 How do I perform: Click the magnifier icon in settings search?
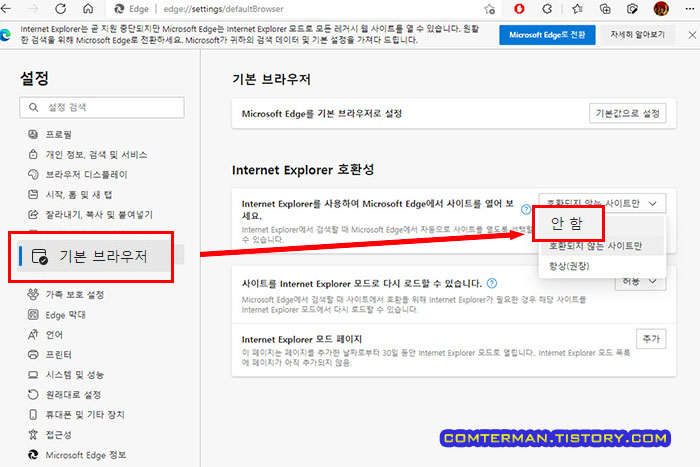tap(33, 108)
